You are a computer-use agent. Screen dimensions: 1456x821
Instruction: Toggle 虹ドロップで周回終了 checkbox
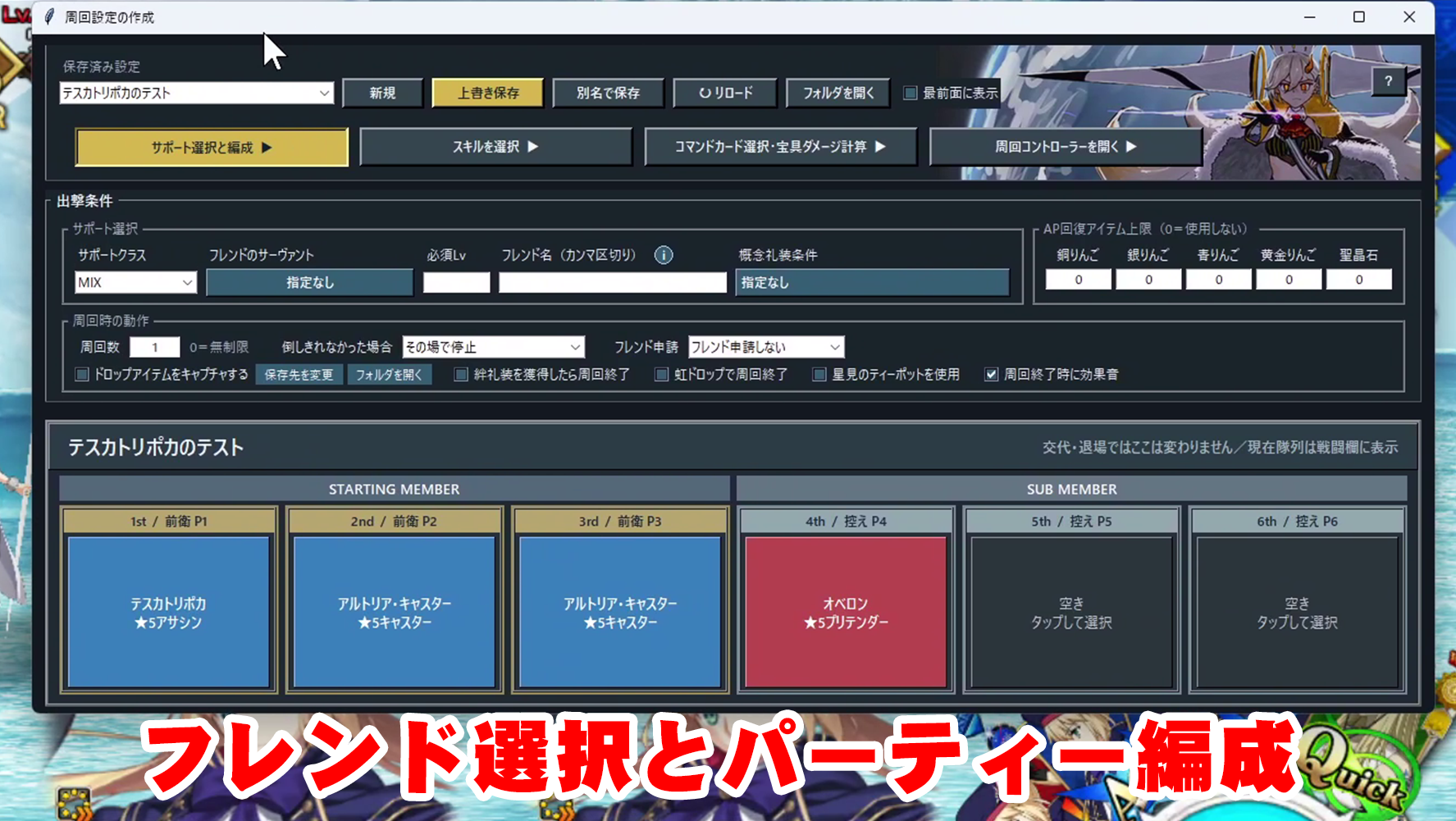tap(661, 374)
